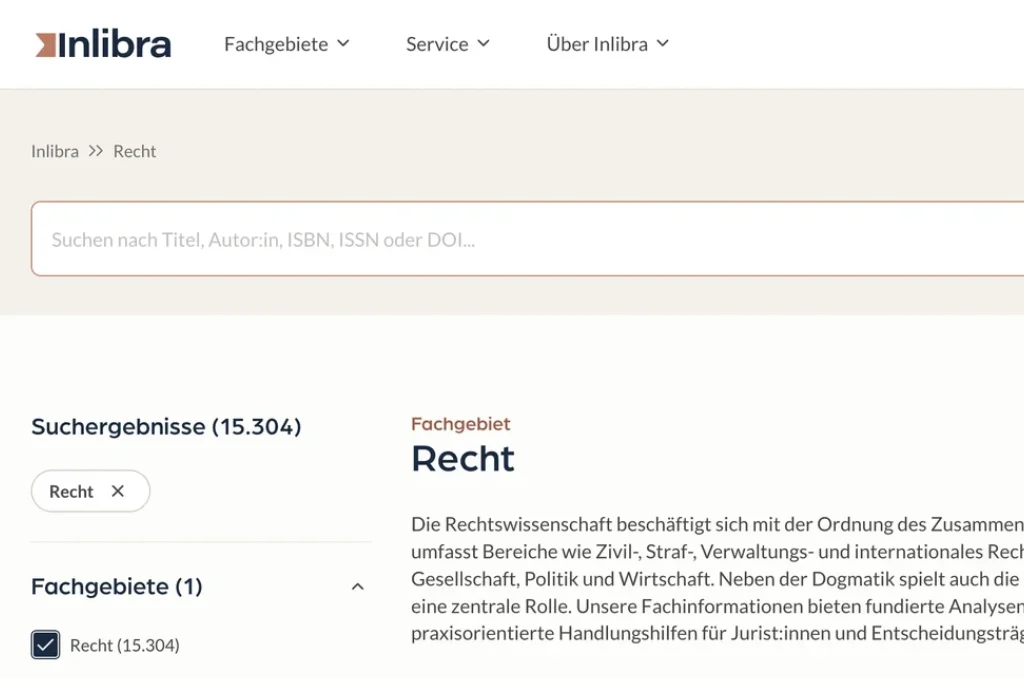Open the Über Inlibra menu

click(x=607, y=44)
